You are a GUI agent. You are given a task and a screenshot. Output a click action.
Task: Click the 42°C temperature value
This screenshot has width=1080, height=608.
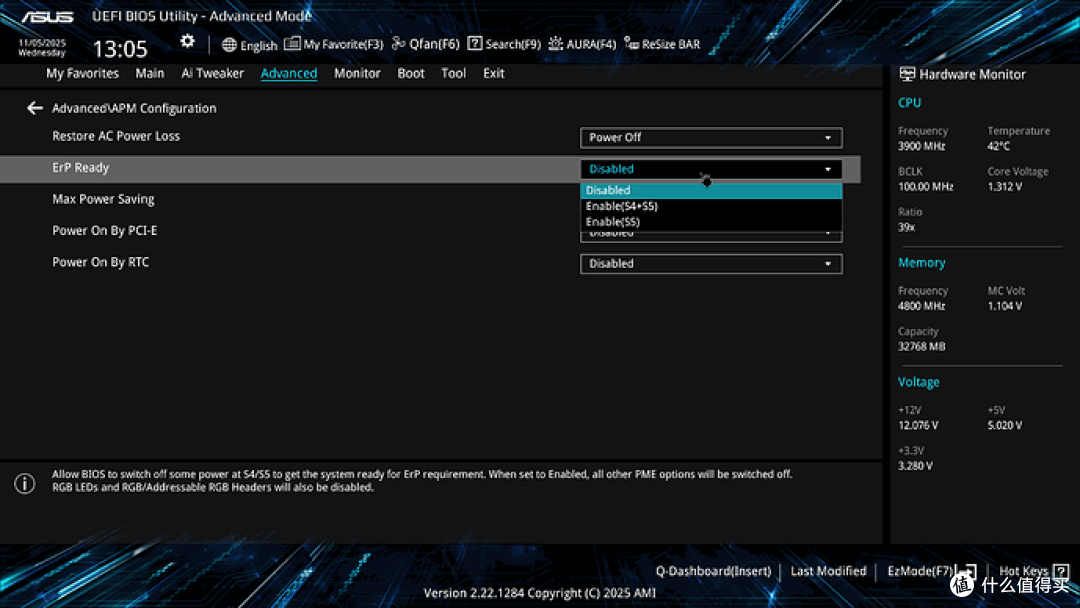click(x=999, y=146)
